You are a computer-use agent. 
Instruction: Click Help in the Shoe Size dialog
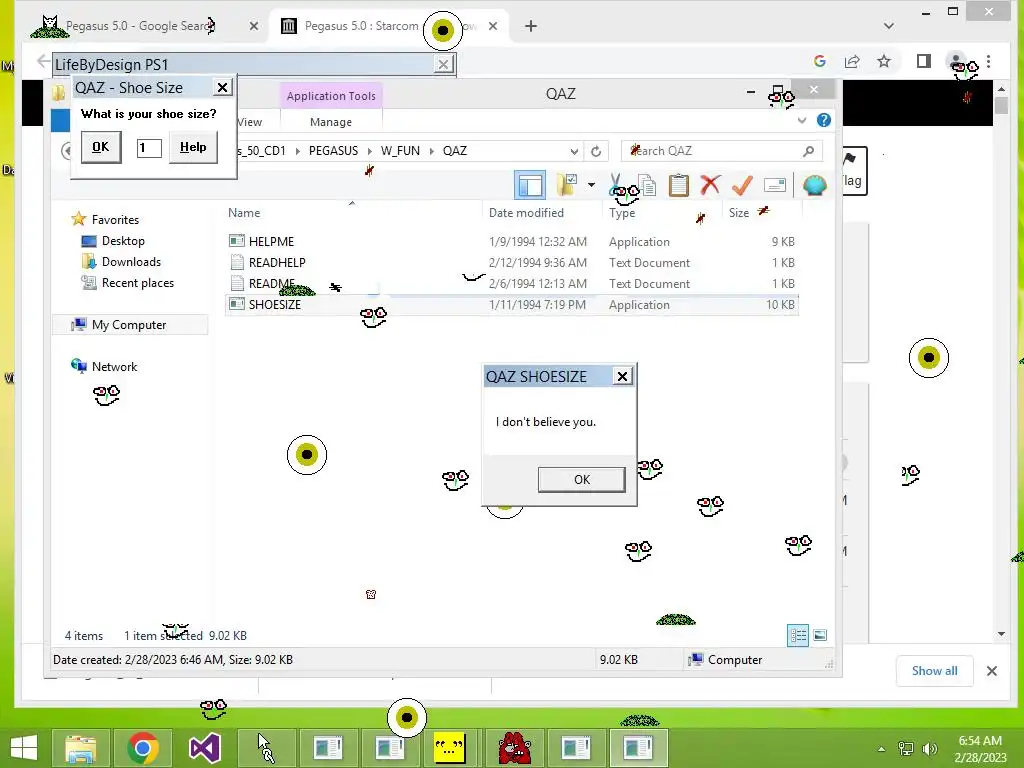pos(193,147)
